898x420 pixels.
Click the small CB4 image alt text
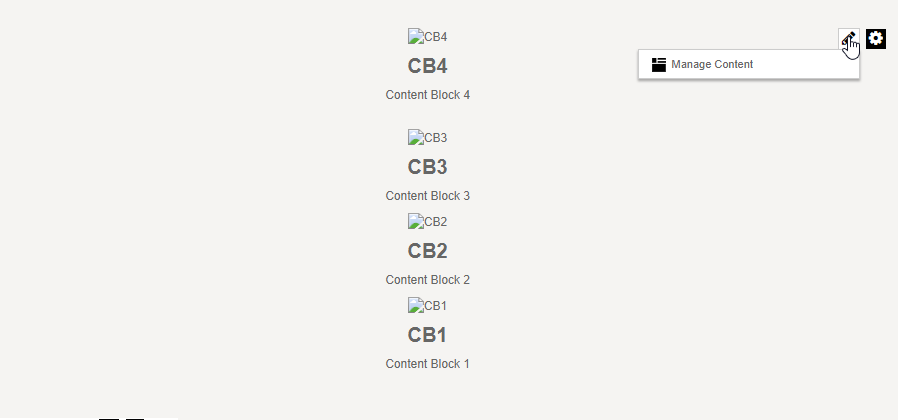pos(436,37)
